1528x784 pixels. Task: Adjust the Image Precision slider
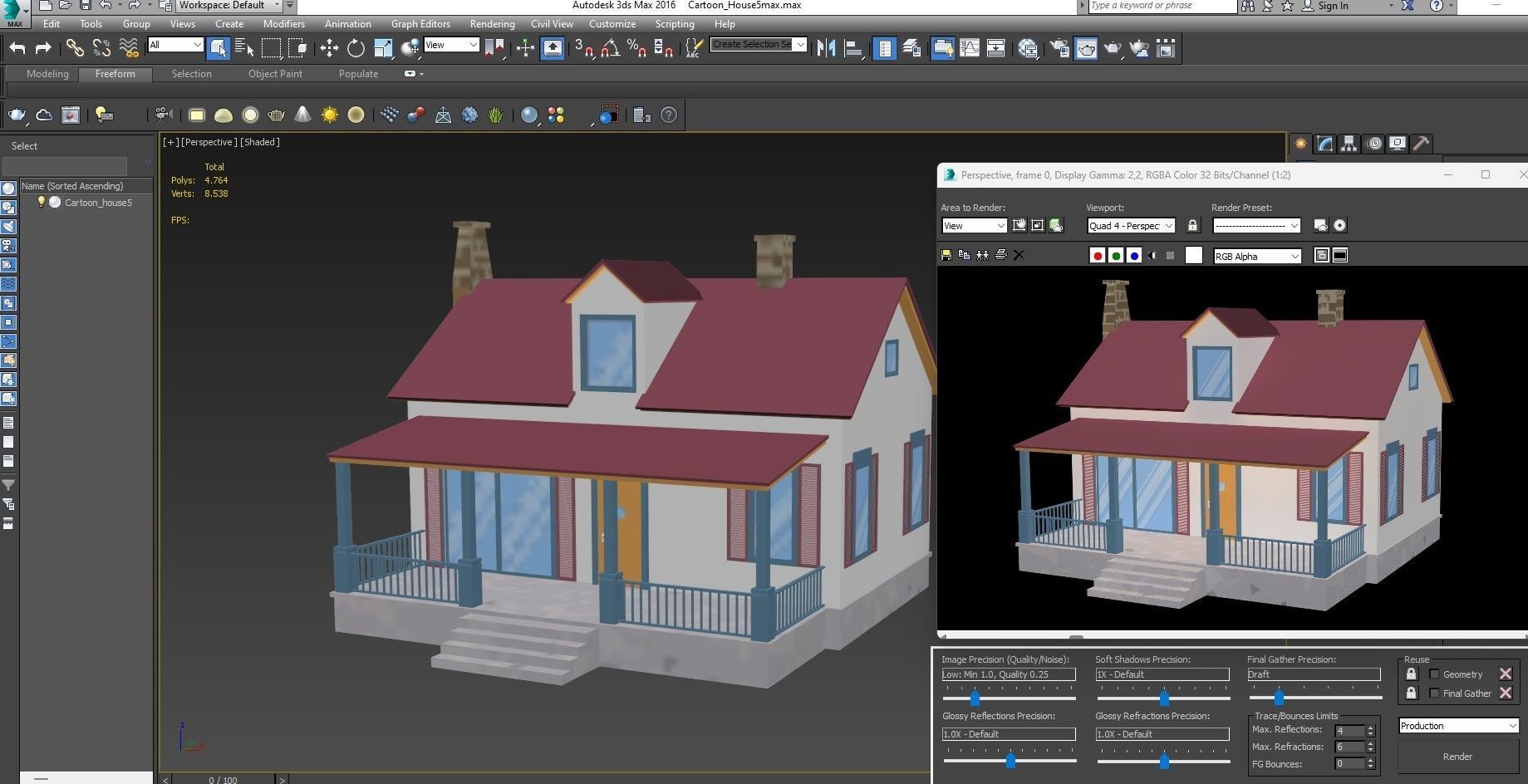pos(975,698)
